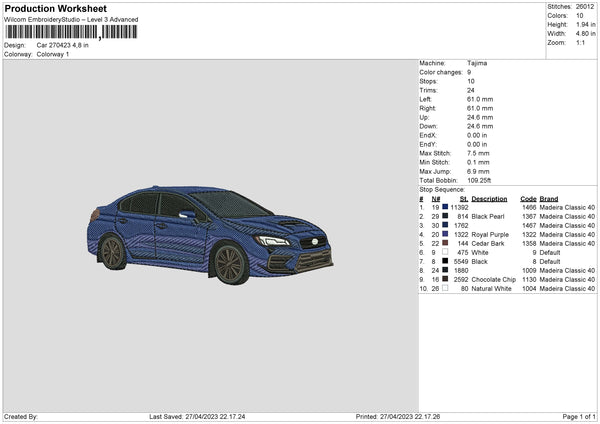Click the Page 1 of 1 footer text

pos(575,416)
